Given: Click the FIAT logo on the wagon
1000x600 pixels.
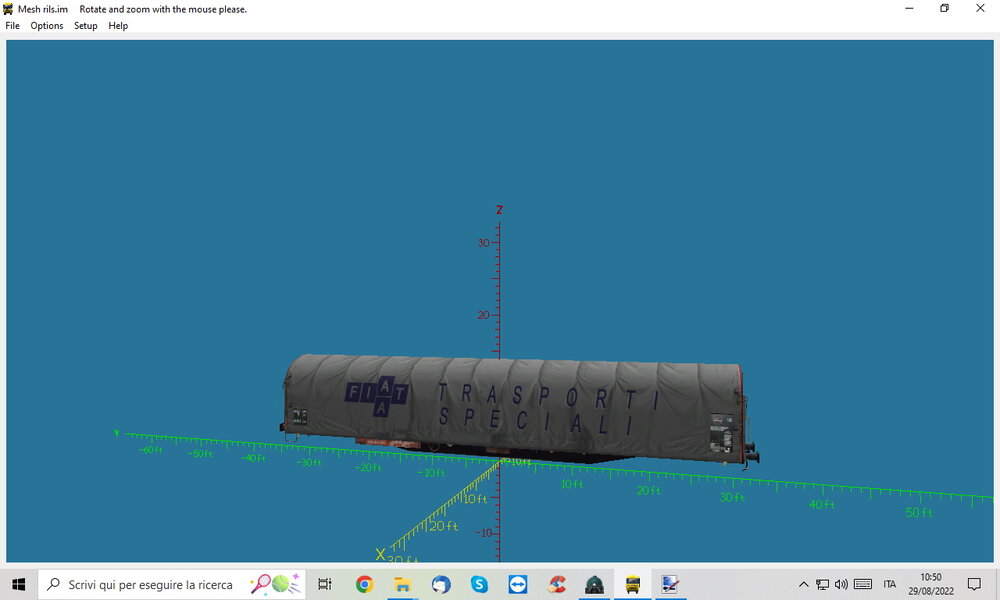Looking at the screenshot, I should pos(378,395).
